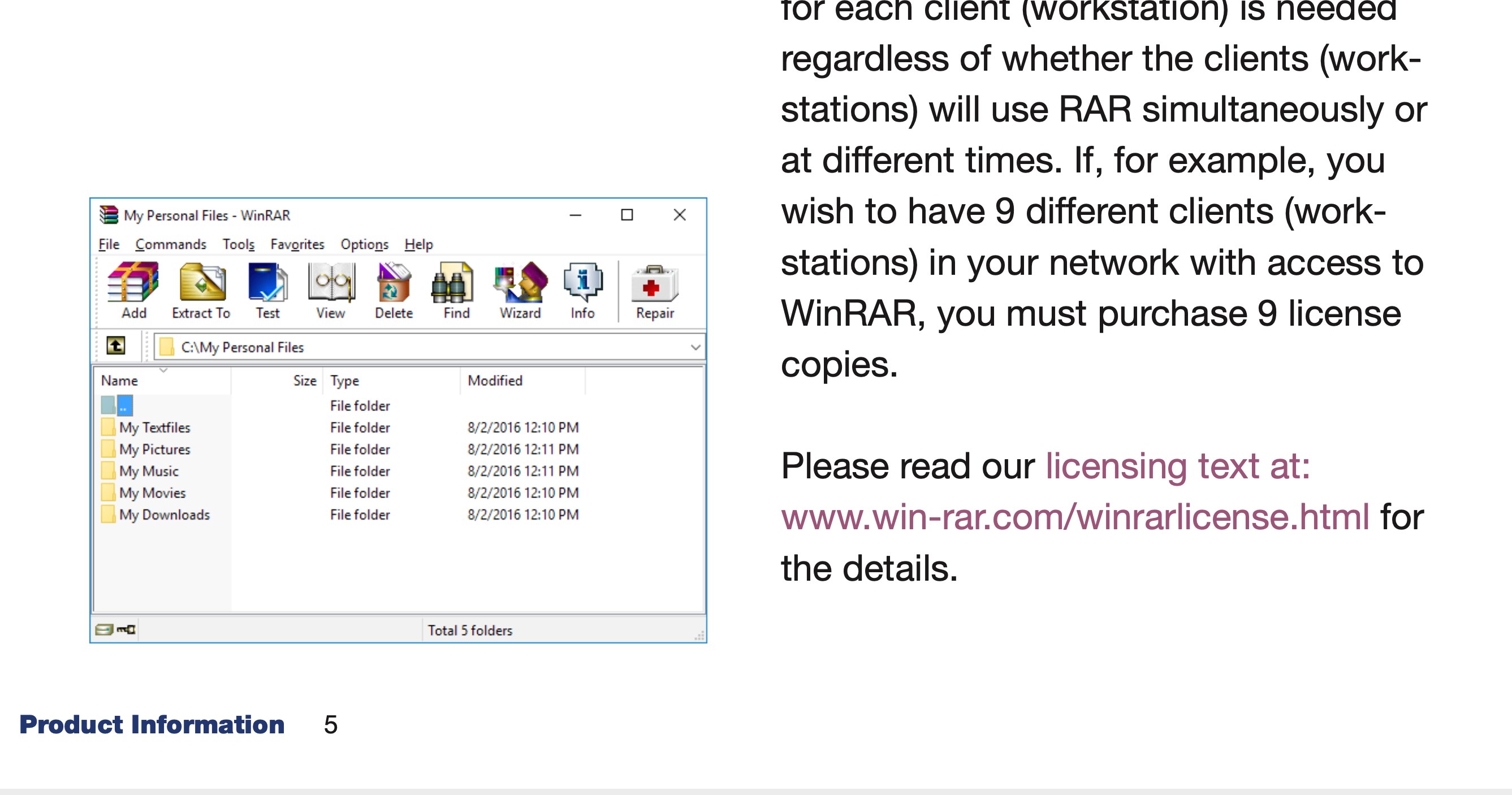Select the My Downloads folder

click(164, 515)
